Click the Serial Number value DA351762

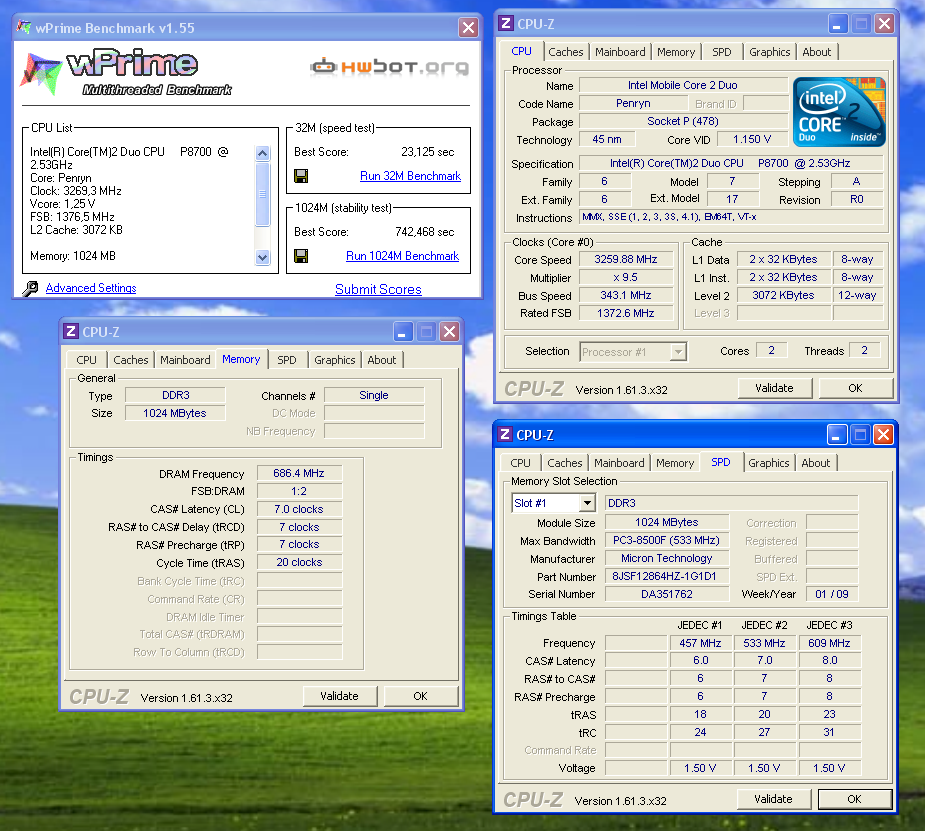point(667,594)
